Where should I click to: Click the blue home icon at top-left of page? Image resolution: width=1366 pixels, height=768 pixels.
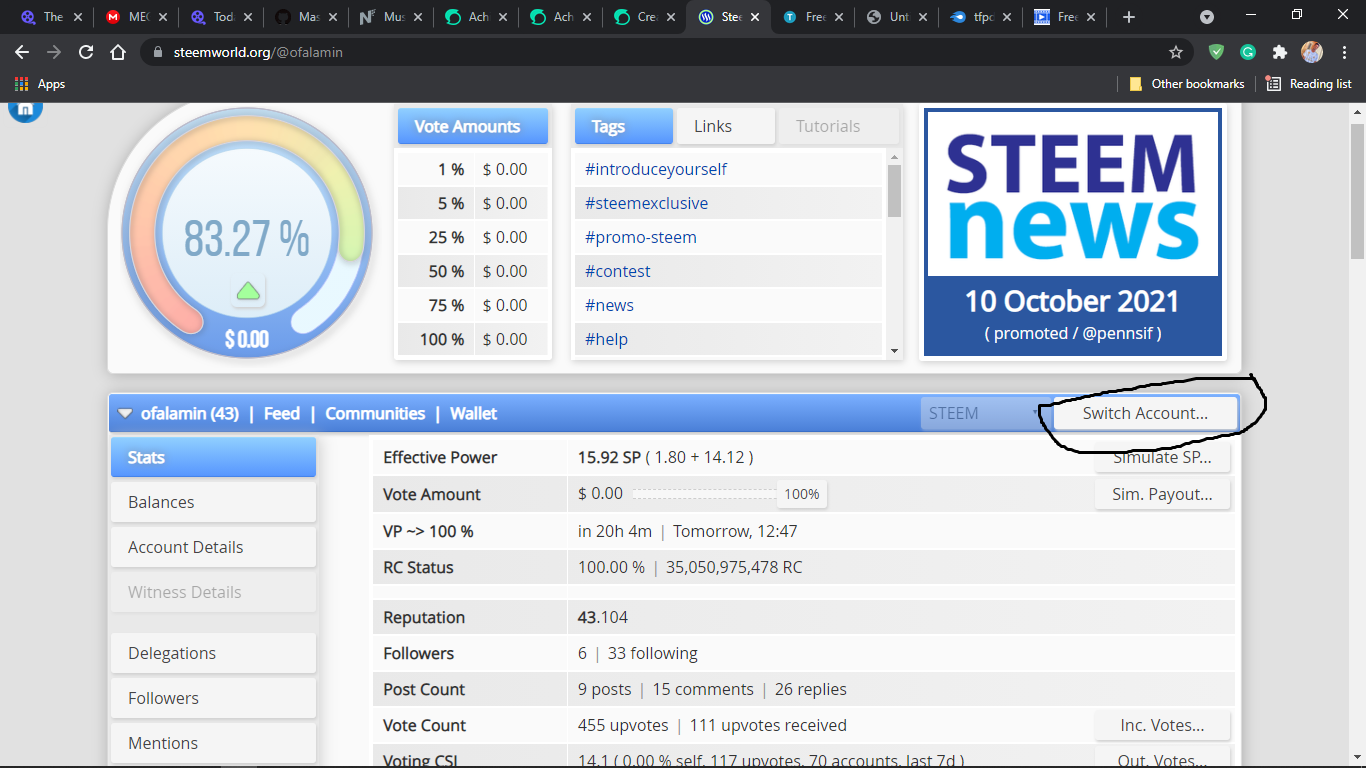coord(25,108)
